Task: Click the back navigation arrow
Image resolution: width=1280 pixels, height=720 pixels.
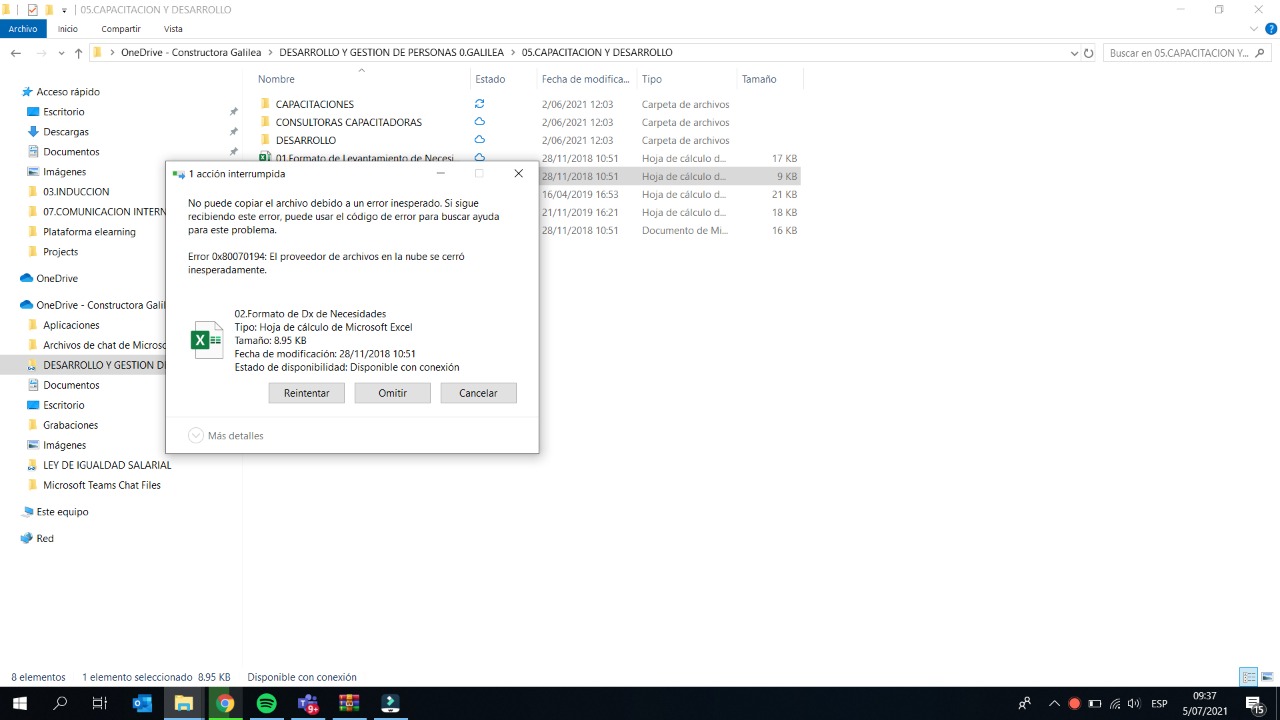Action: pos(16,53)
